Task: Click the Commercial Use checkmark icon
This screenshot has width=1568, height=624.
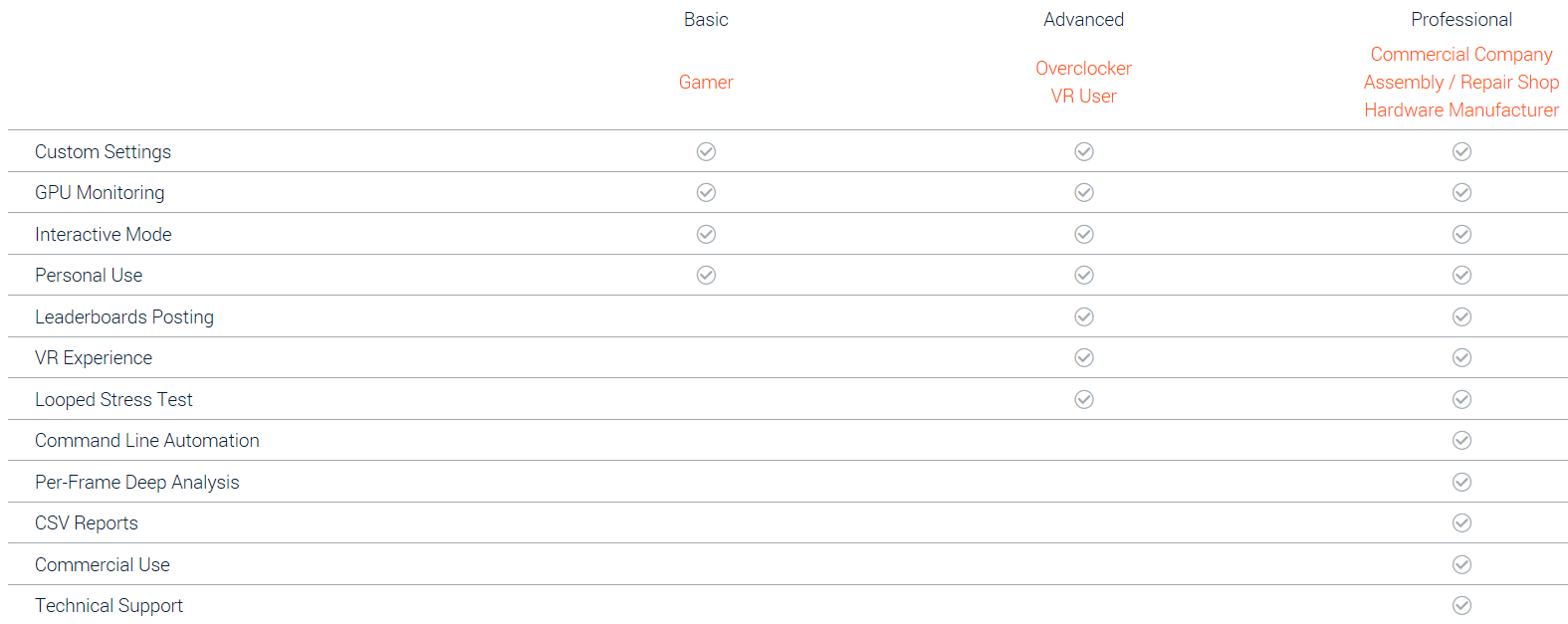Action: 1461,564
